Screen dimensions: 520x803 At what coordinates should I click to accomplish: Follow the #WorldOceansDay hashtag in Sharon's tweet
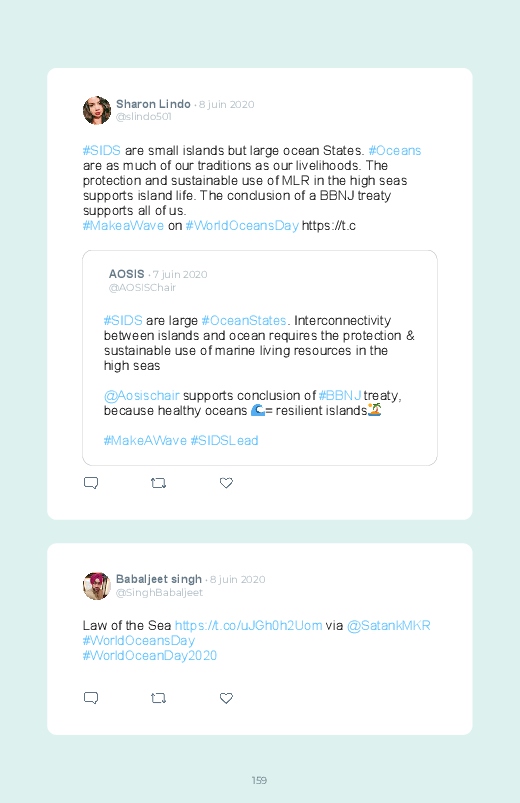pyautogui.click(x=242, y=226)
